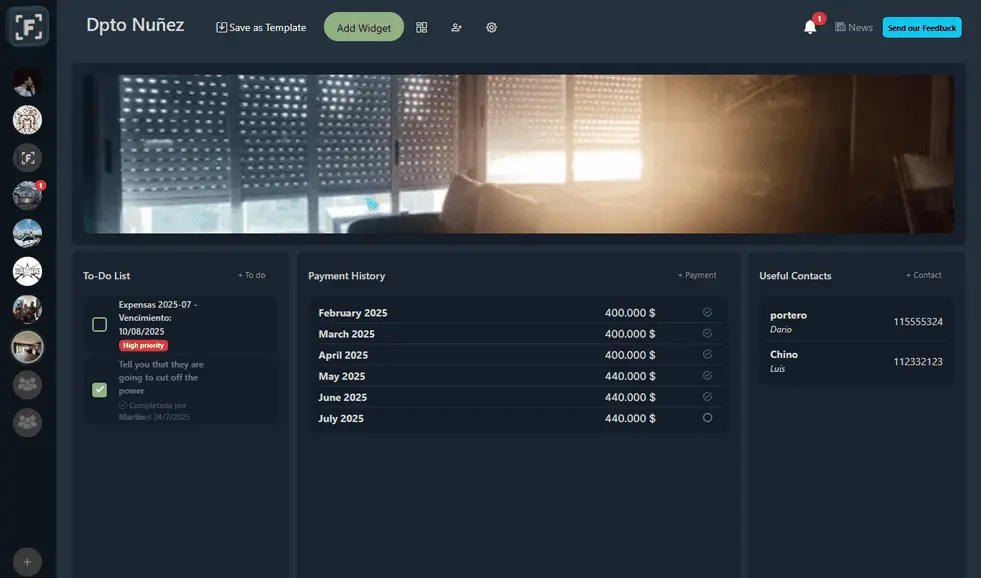Click Send our Feedback button
The width and height of the screenshot is (981, 578).
point(922,28)
